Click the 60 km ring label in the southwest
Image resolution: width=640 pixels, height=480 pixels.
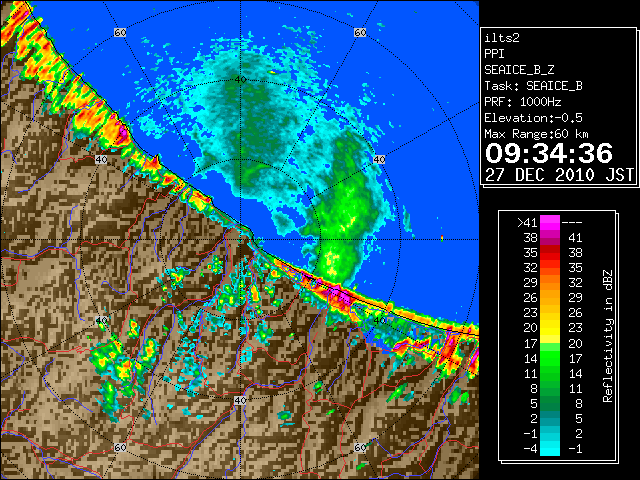coord(120,447)
